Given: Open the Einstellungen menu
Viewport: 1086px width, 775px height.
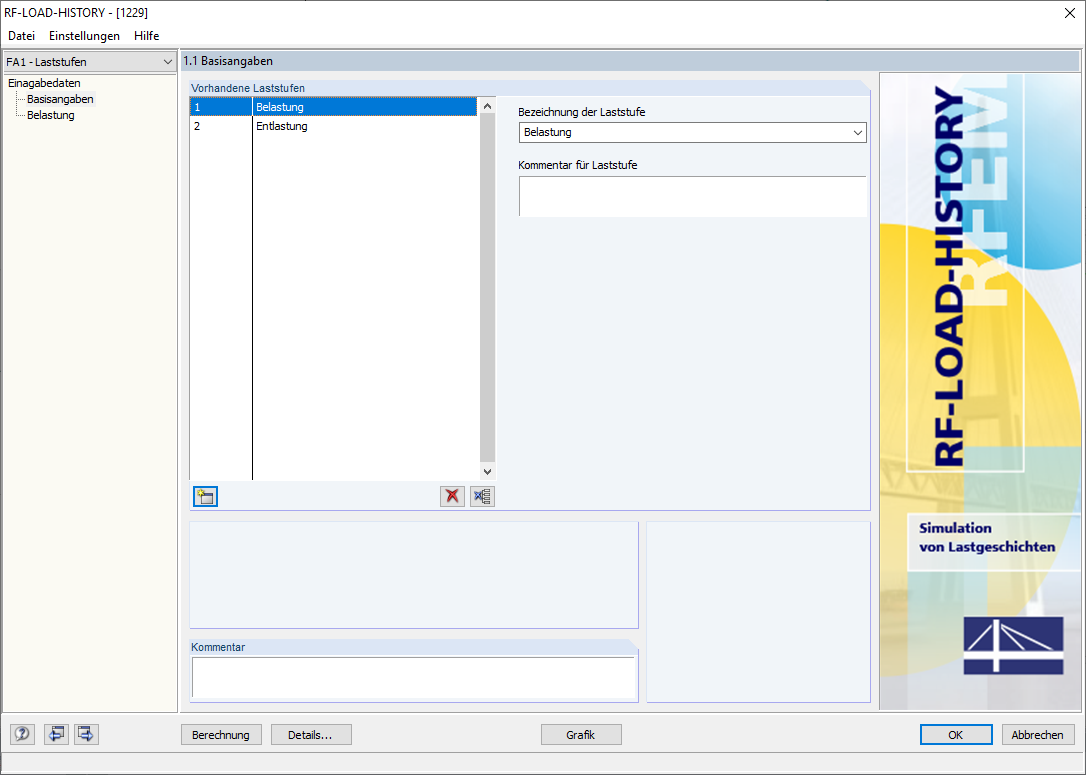Looking at the screenshot, I should pyautogui.click(x=84, y=35).
